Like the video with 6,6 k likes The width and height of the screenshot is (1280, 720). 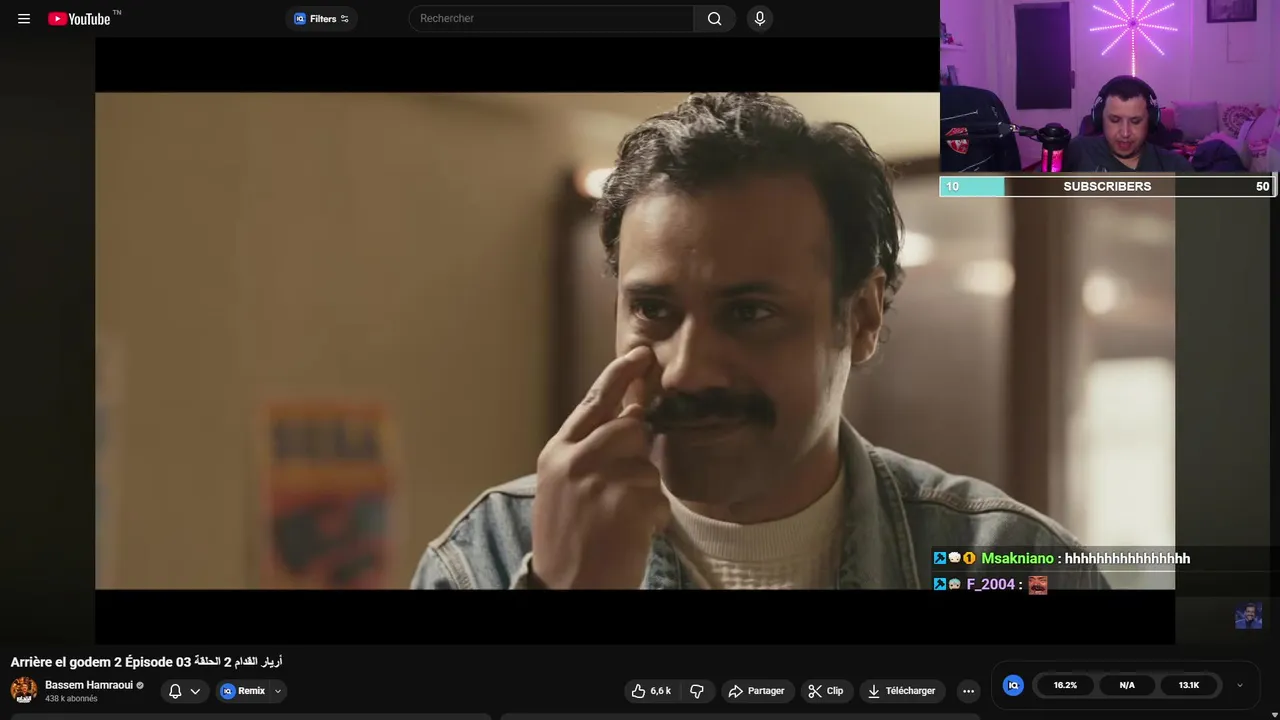coord(652,691)
